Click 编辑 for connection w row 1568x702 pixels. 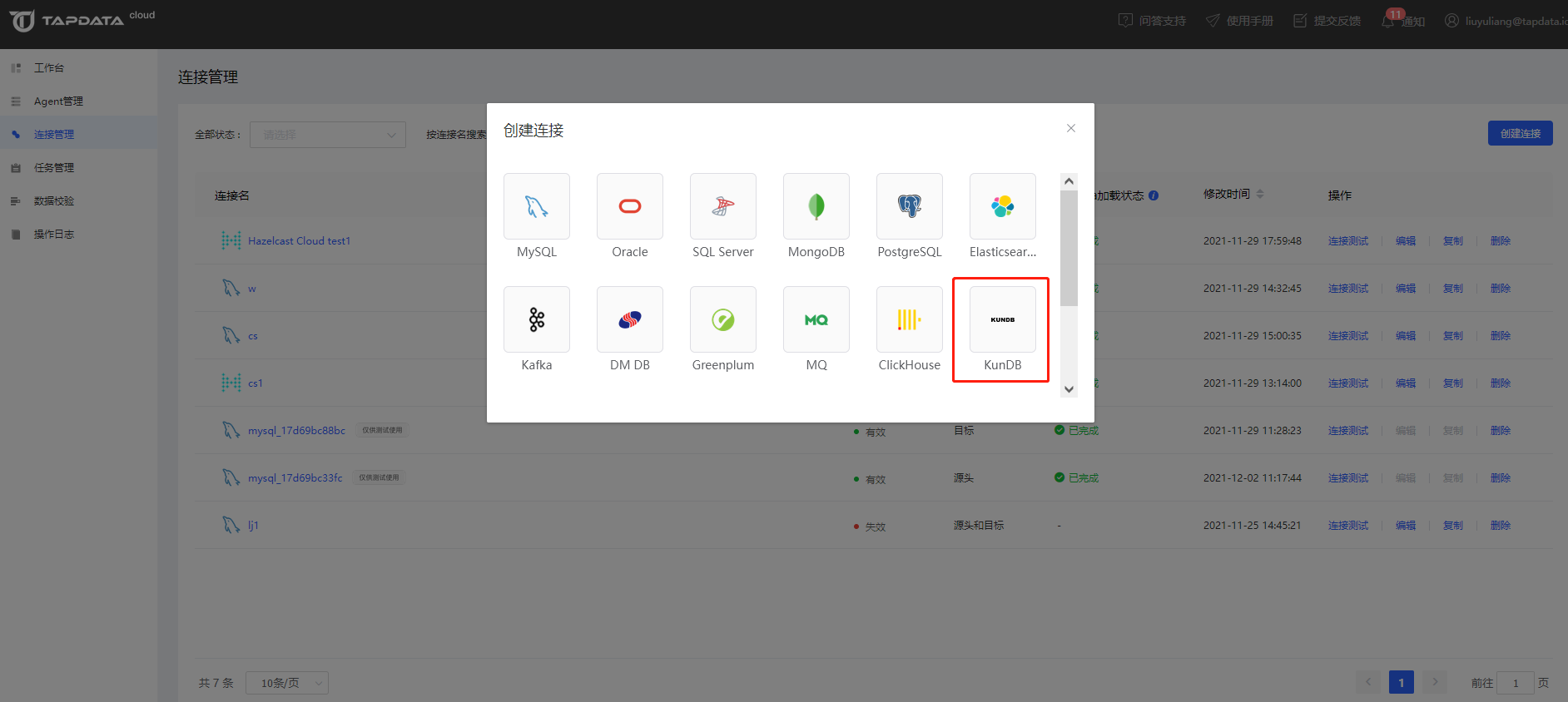[x=1406, y=289]
